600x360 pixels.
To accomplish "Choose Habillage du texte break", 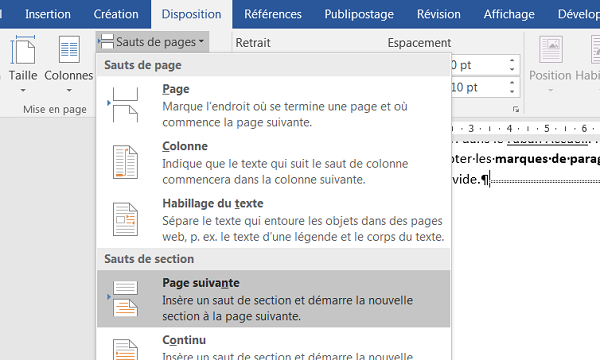I will [273, 219].
